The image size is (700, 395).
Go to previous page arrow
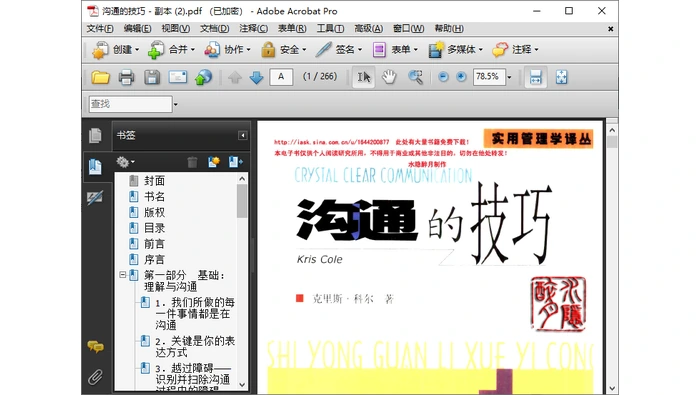(235, 78)
